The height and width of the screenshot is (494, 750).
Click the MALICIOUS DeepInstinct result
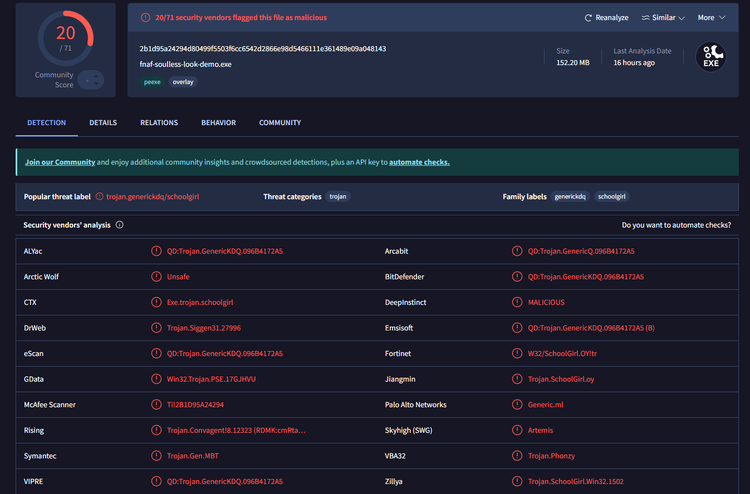546,302
